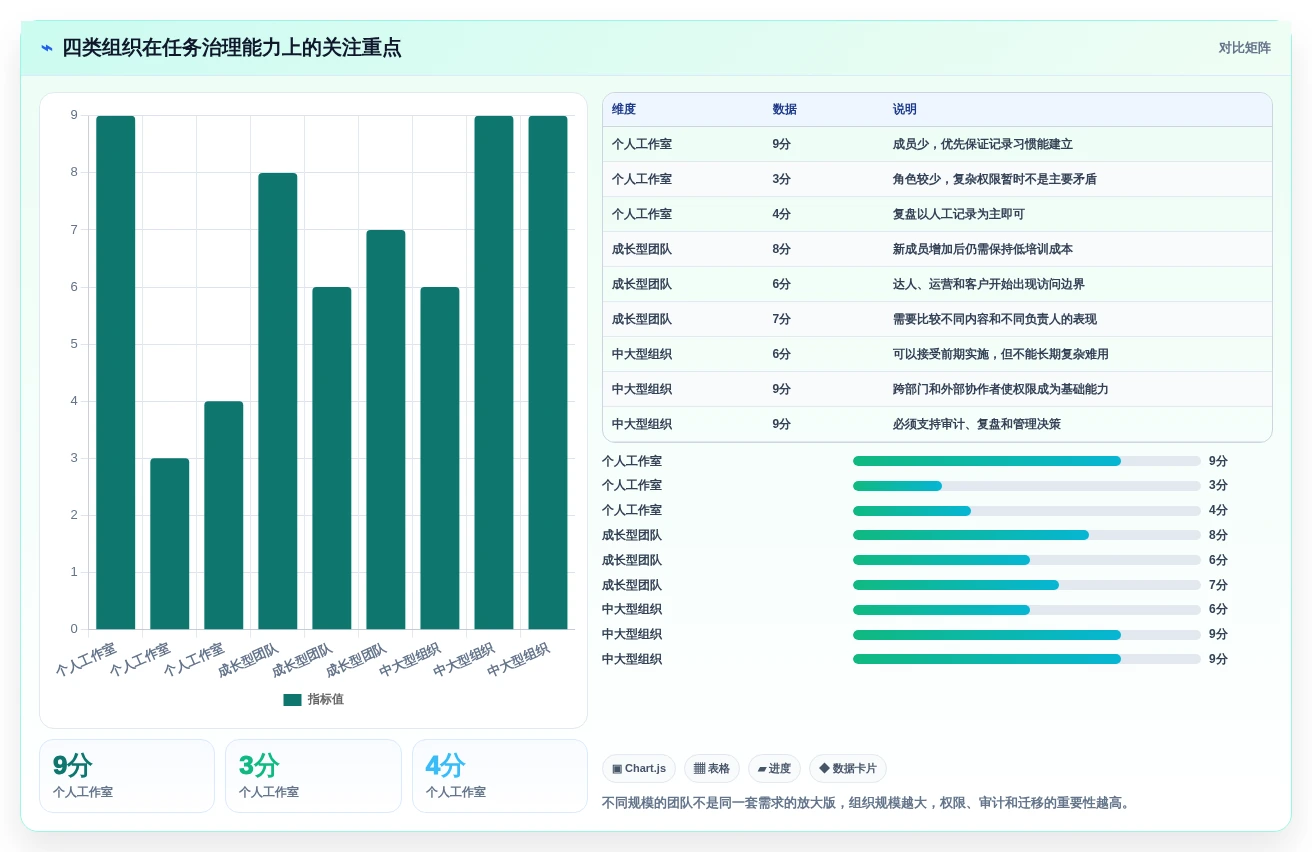The height and width of the screenshot is (852, 1312).
Task: Click the 中大型组织 progress bar showing 6分
Action: (x=1027, y=610)
